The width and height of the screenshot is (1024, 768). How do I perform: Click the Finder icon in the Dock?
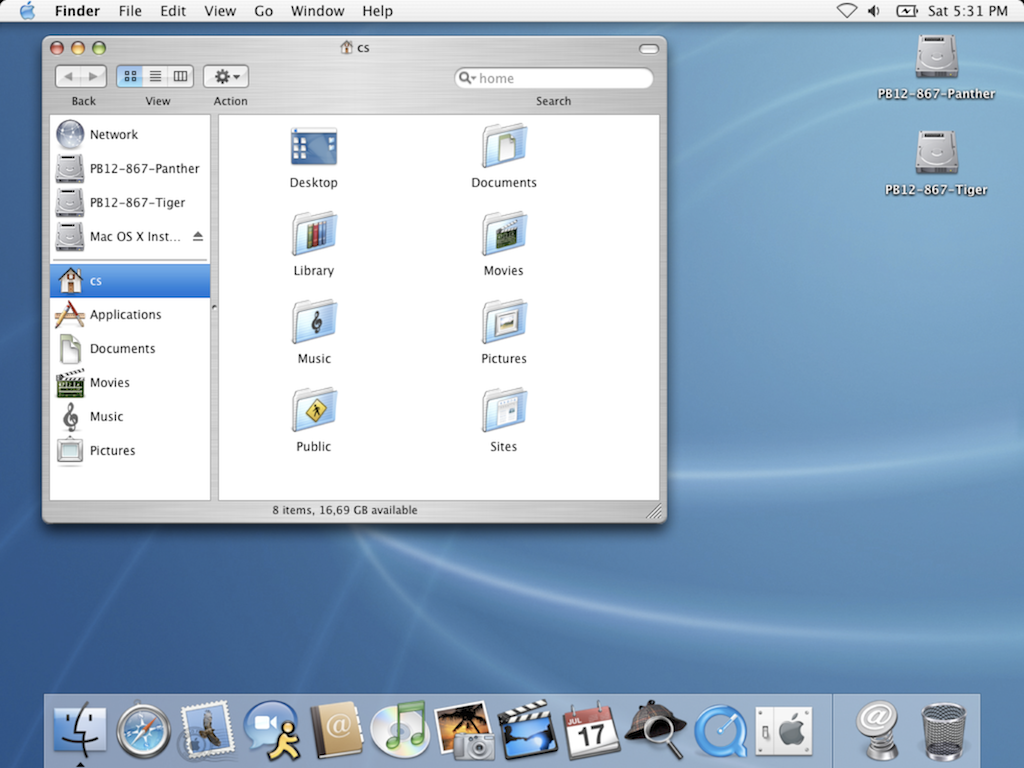pos(80,730)
